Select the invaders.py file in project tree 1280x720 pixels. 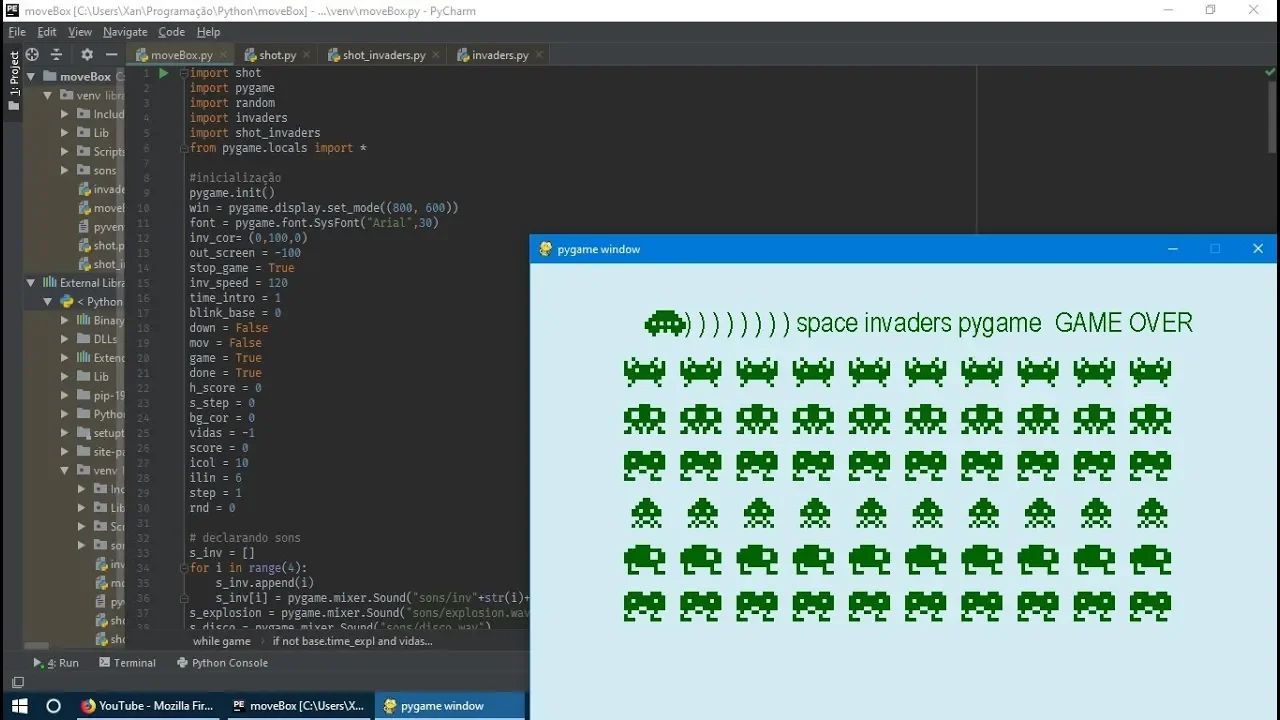point(103,189)
